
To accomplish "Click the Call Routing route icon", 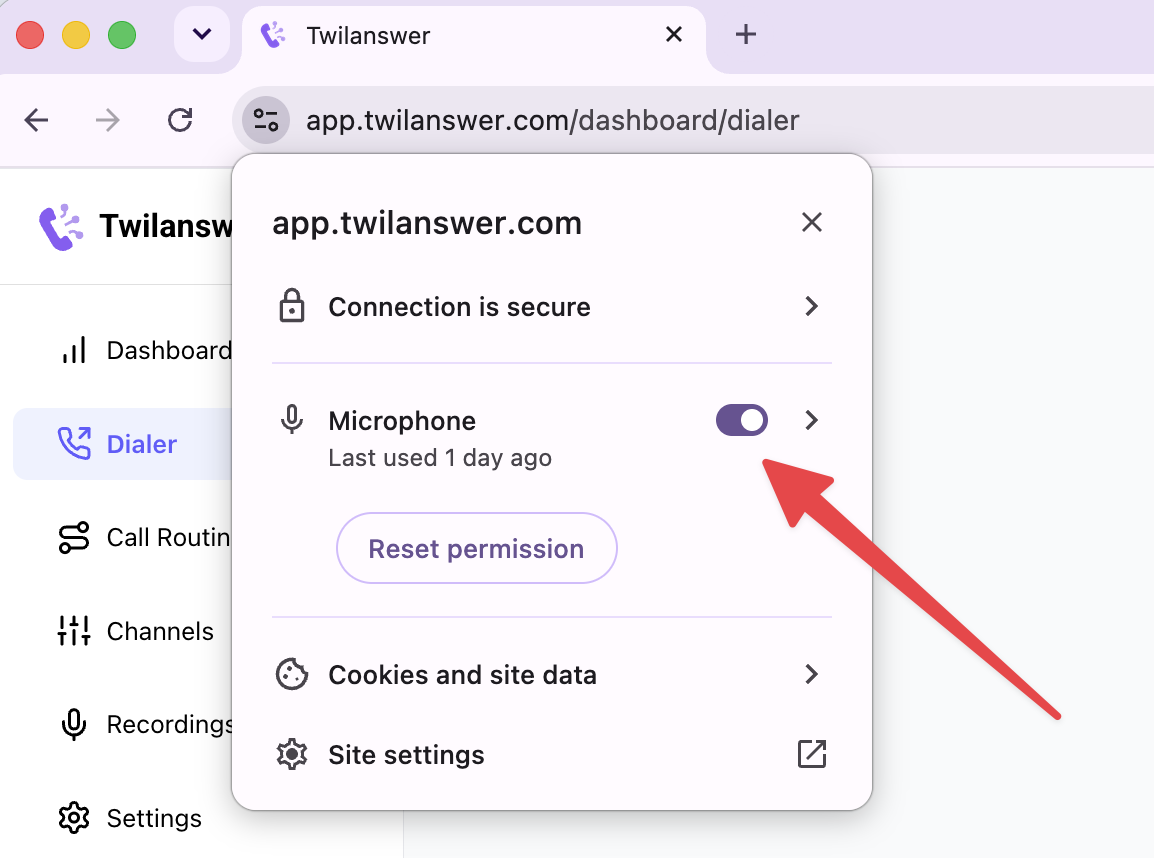I will click(x=74, y=537).
